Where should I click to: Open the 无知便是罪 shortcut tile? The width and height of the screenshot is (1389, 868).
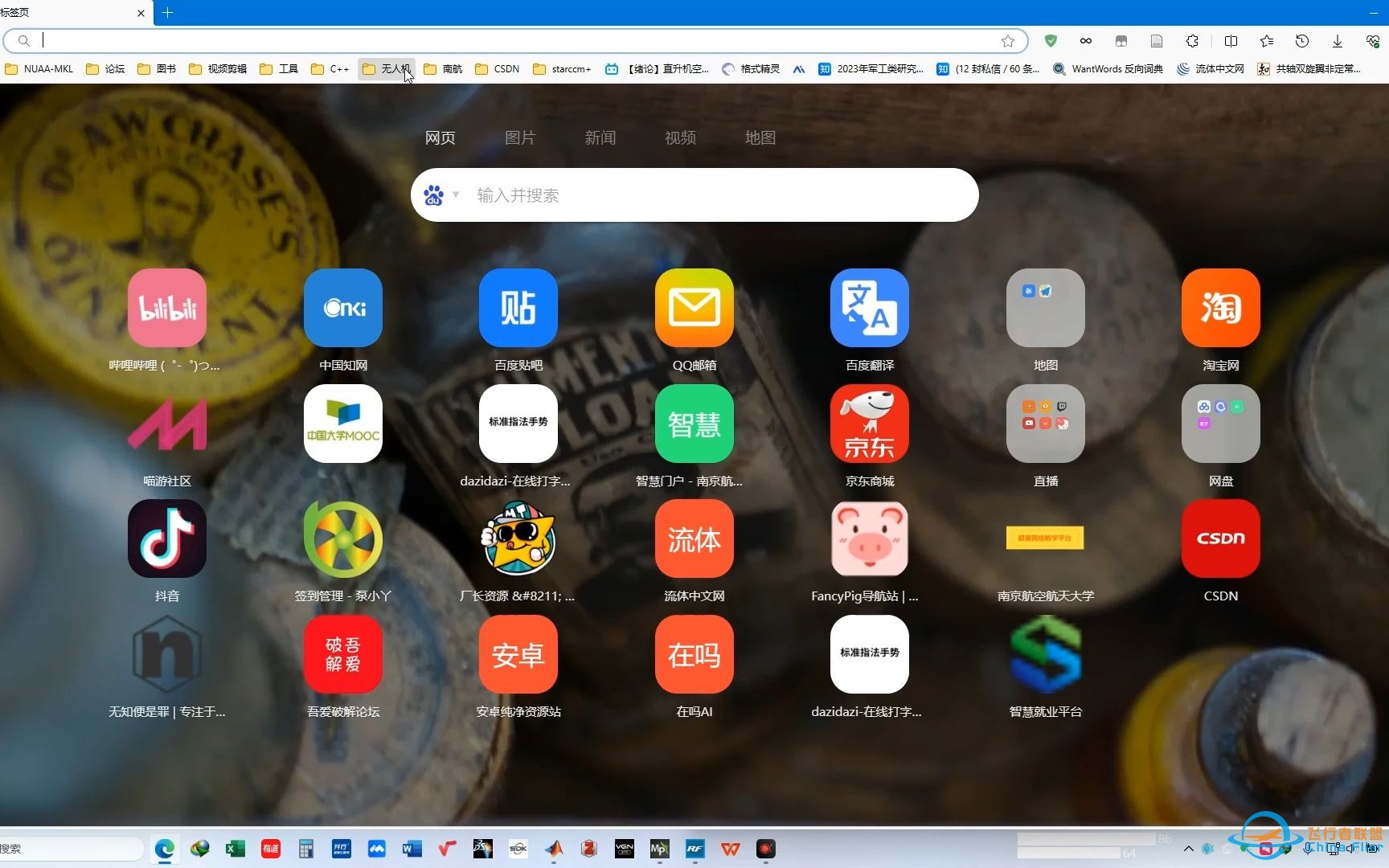[167, 654]
